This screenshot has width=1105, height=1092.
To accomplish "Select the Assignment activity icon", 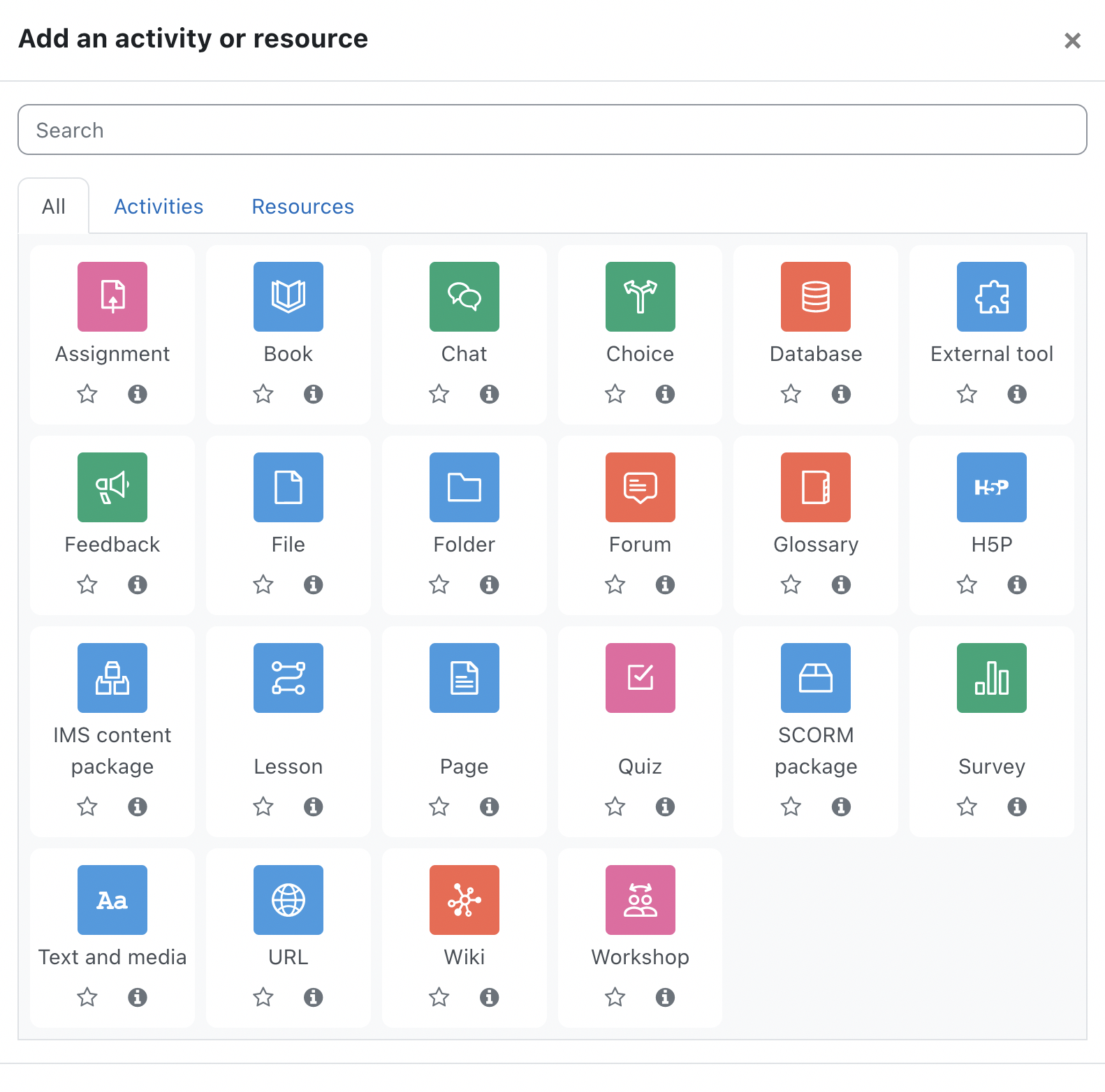I will (x=112, y=297).
